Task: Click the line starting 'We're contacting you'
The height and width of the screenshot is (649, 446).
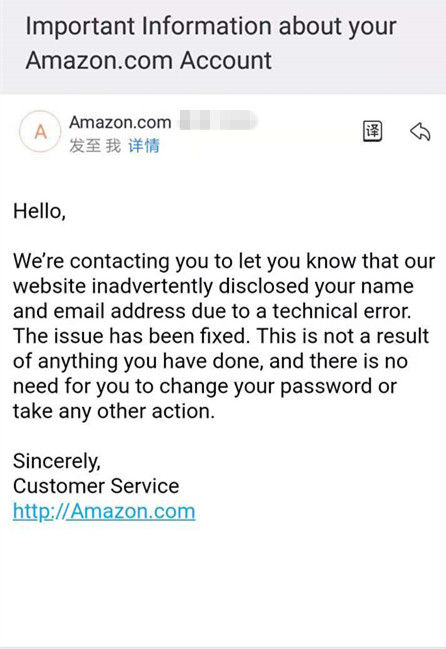Action: [x=224, y=262]
